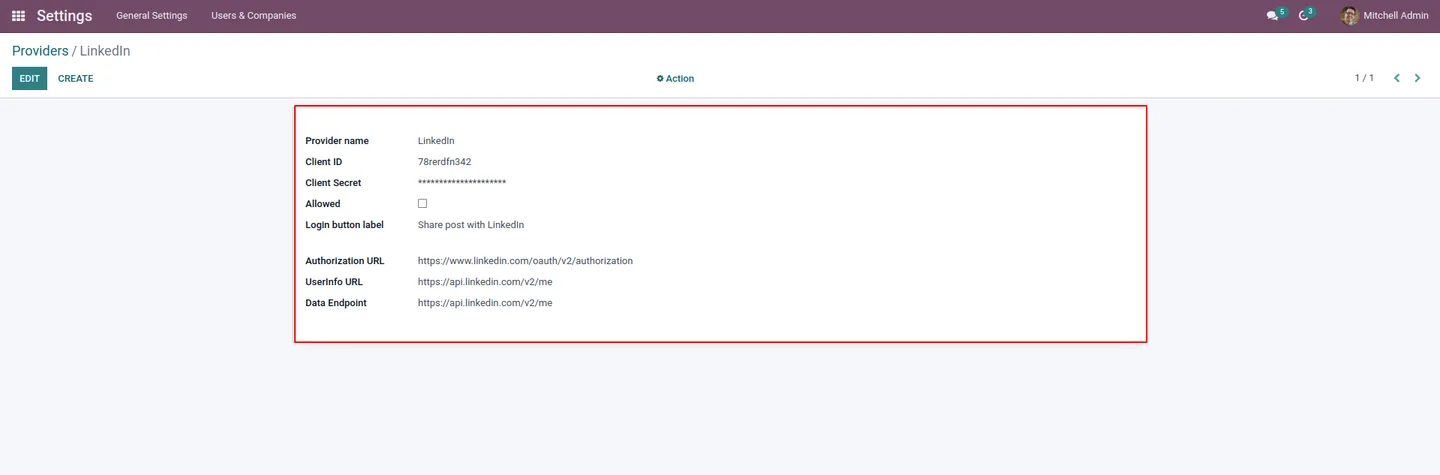The image size is (1440, 475).
Task: Go to next record arrow
Action: [x=1417, y=78]
